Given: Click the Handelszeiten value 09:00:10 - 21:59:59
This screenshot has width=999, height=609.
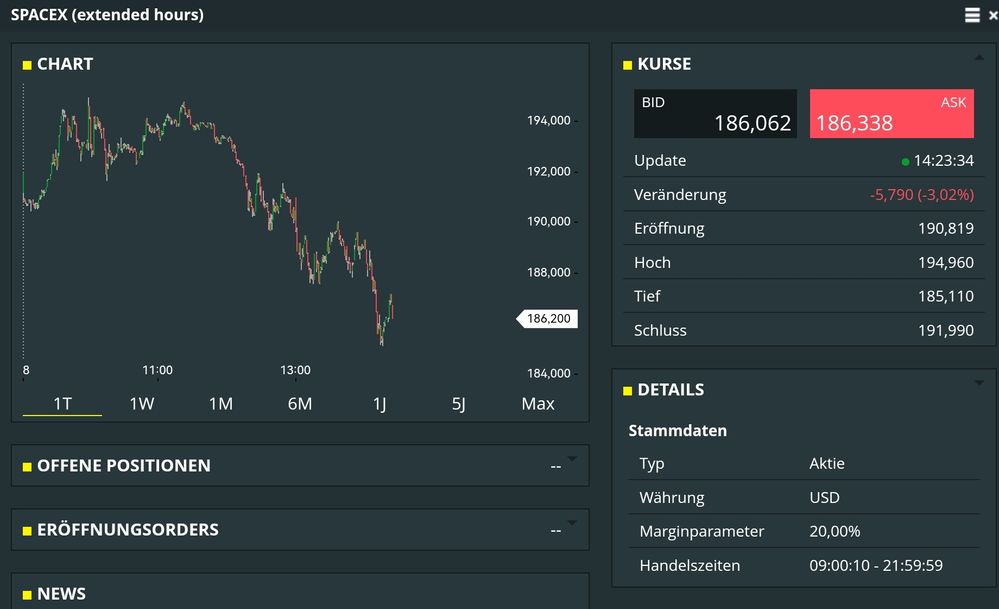Looking at the screenshot, I should pyautogui.click(x=876, y=565).
